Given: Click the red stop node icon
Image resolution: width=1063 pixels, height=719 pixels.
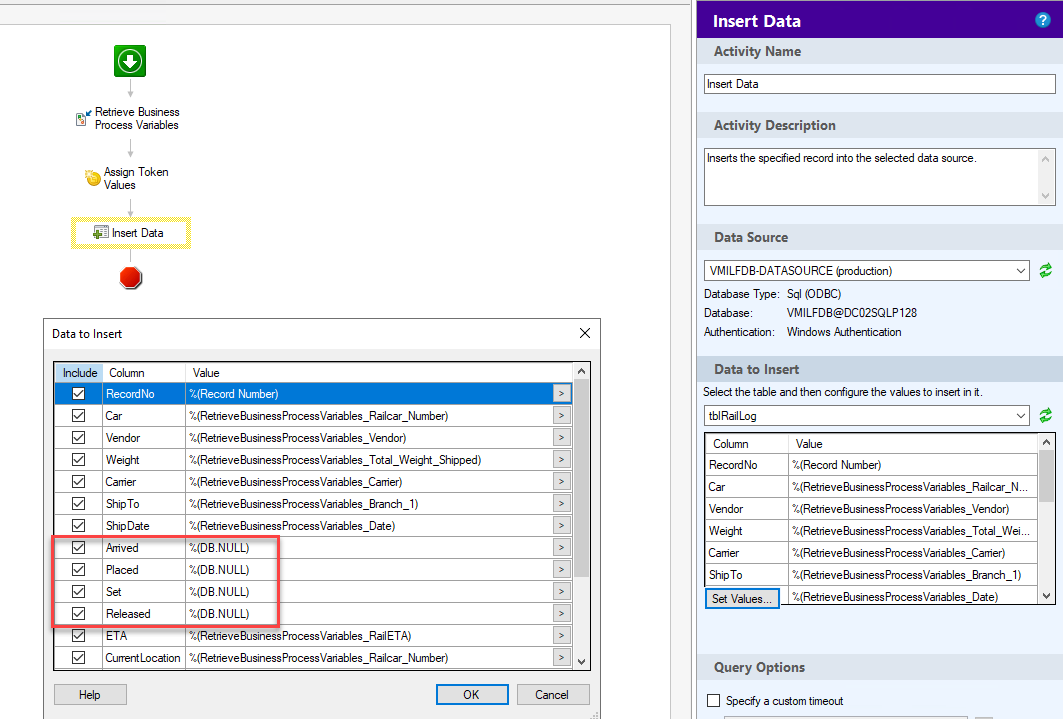Looking at the screenshot, I should (x=130, y=277).
